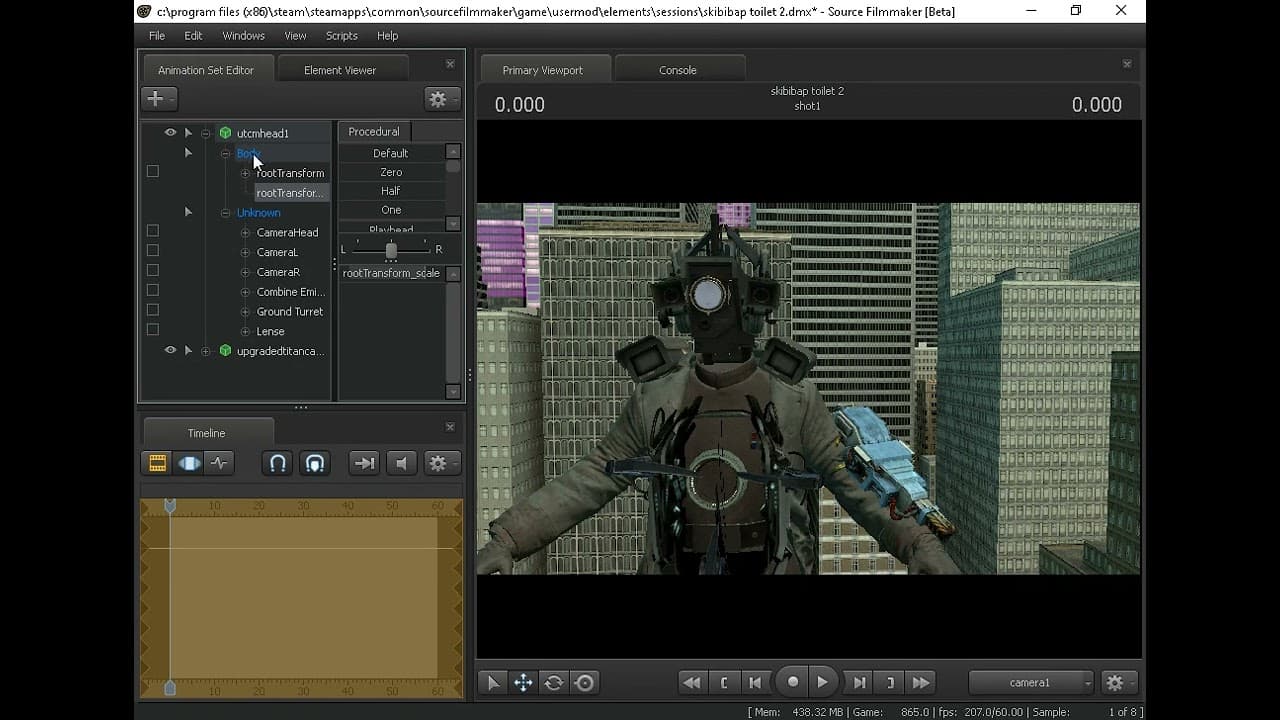Viewport: 1280px width, 720px height.
Task: Tick the checkbox for Ground Turret
Action: click(x=153, y=310)
